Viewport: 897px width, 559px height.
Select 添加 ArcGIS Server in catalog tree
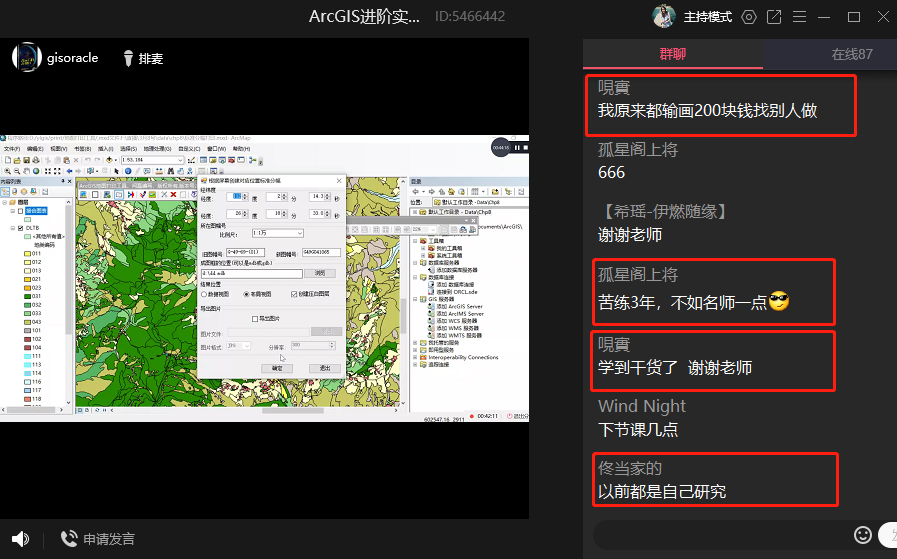click(x=455, y=307)
